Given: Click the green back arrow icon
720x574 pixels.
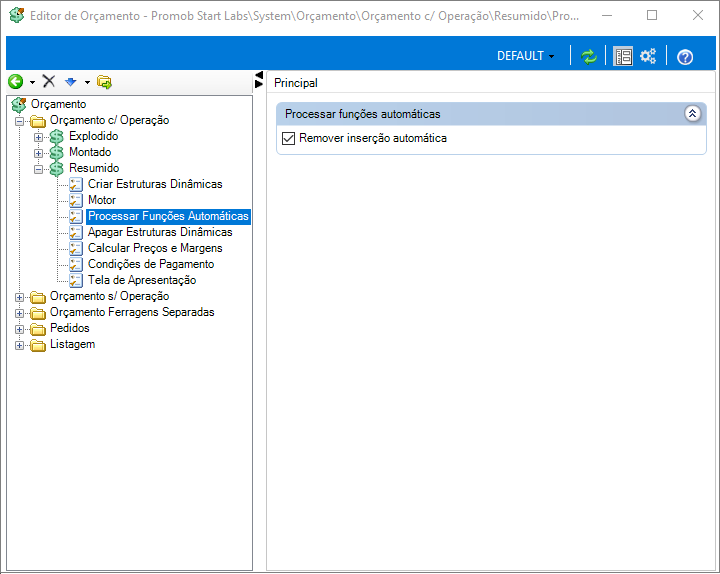Looking at the screenshot, I should coord(16,82).
